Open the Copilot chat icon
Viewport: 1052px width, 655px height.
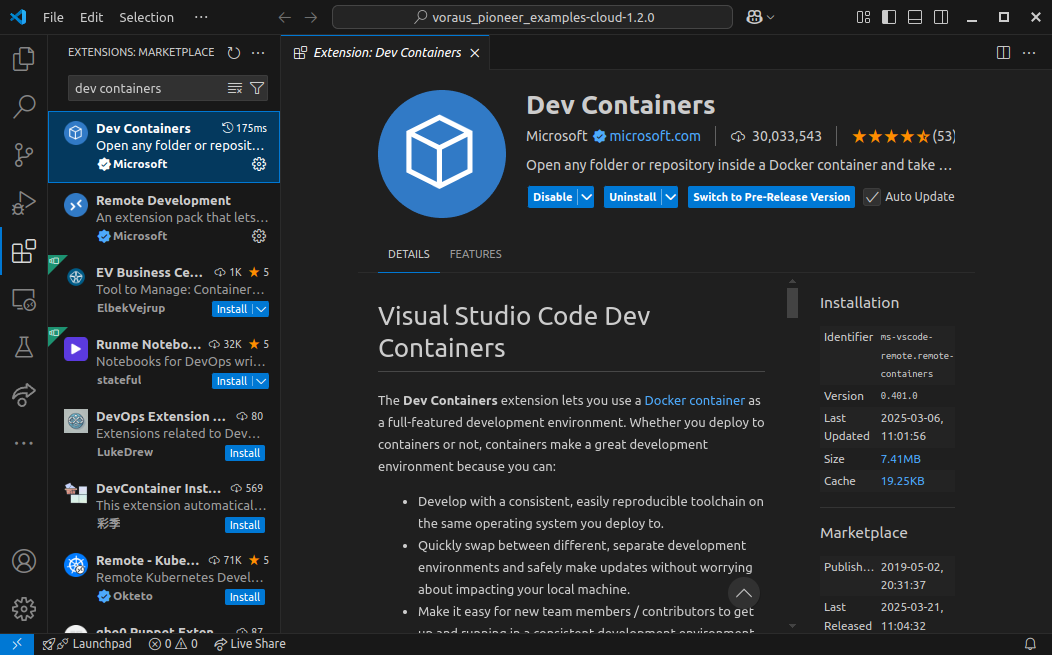[754, 17]
